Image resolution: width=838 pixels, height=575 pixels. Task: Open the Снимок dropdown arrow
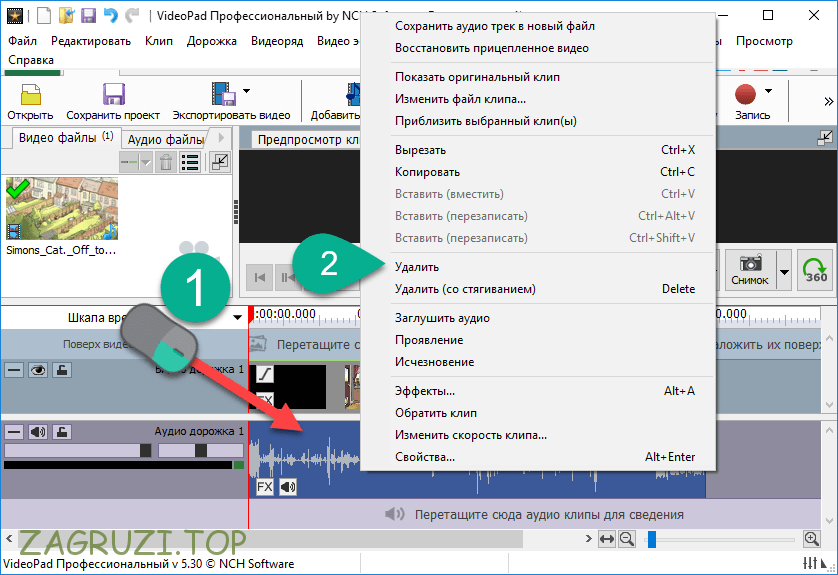tap(784, 271)
